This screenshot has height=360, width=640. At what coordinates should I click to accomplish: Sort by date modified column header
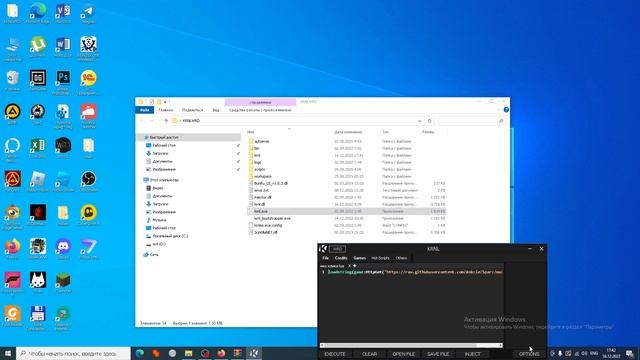tap(348, 132)
